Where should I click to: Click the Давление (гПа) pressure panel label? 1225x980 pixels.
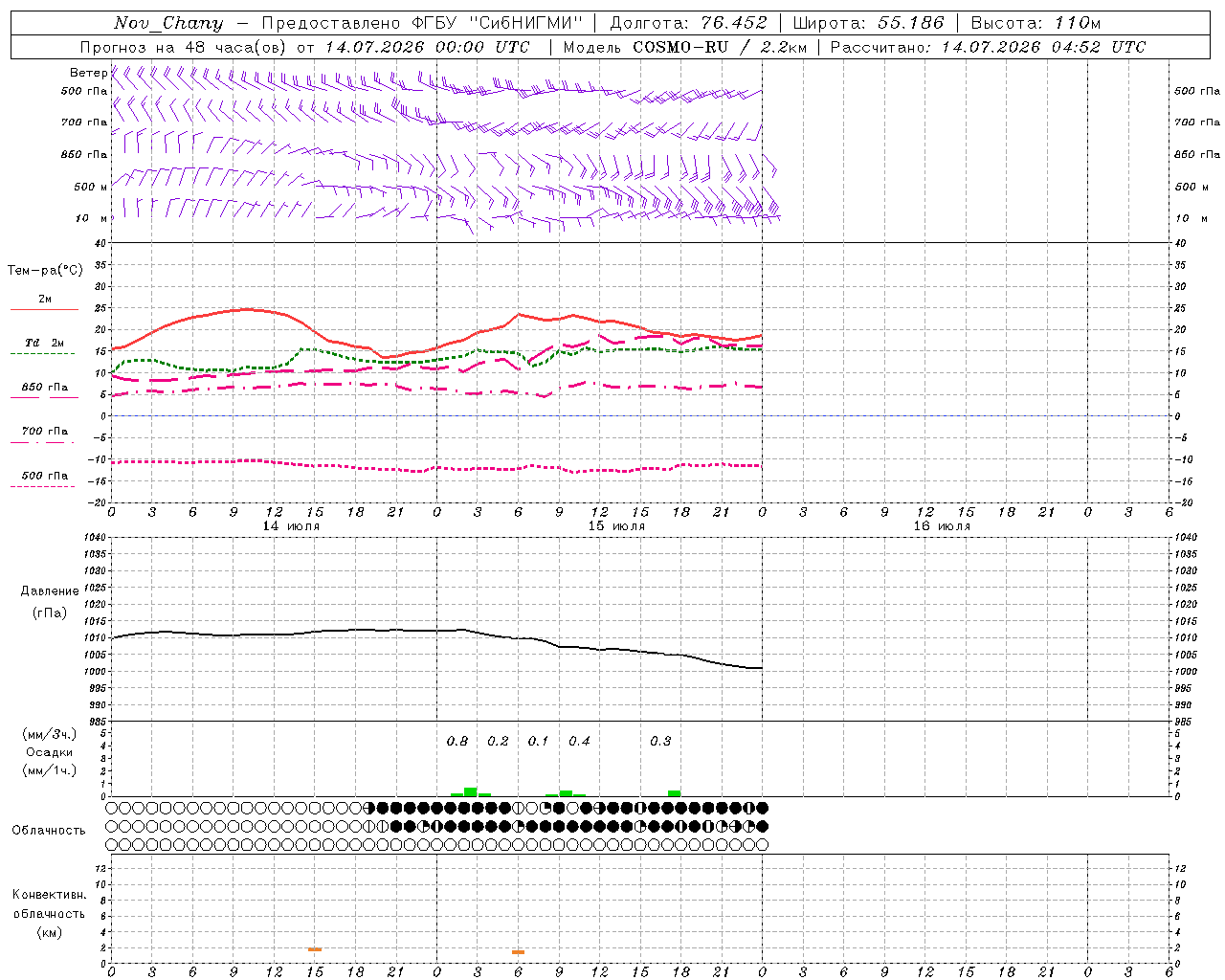pyautogui.click(x=50, y=602)
